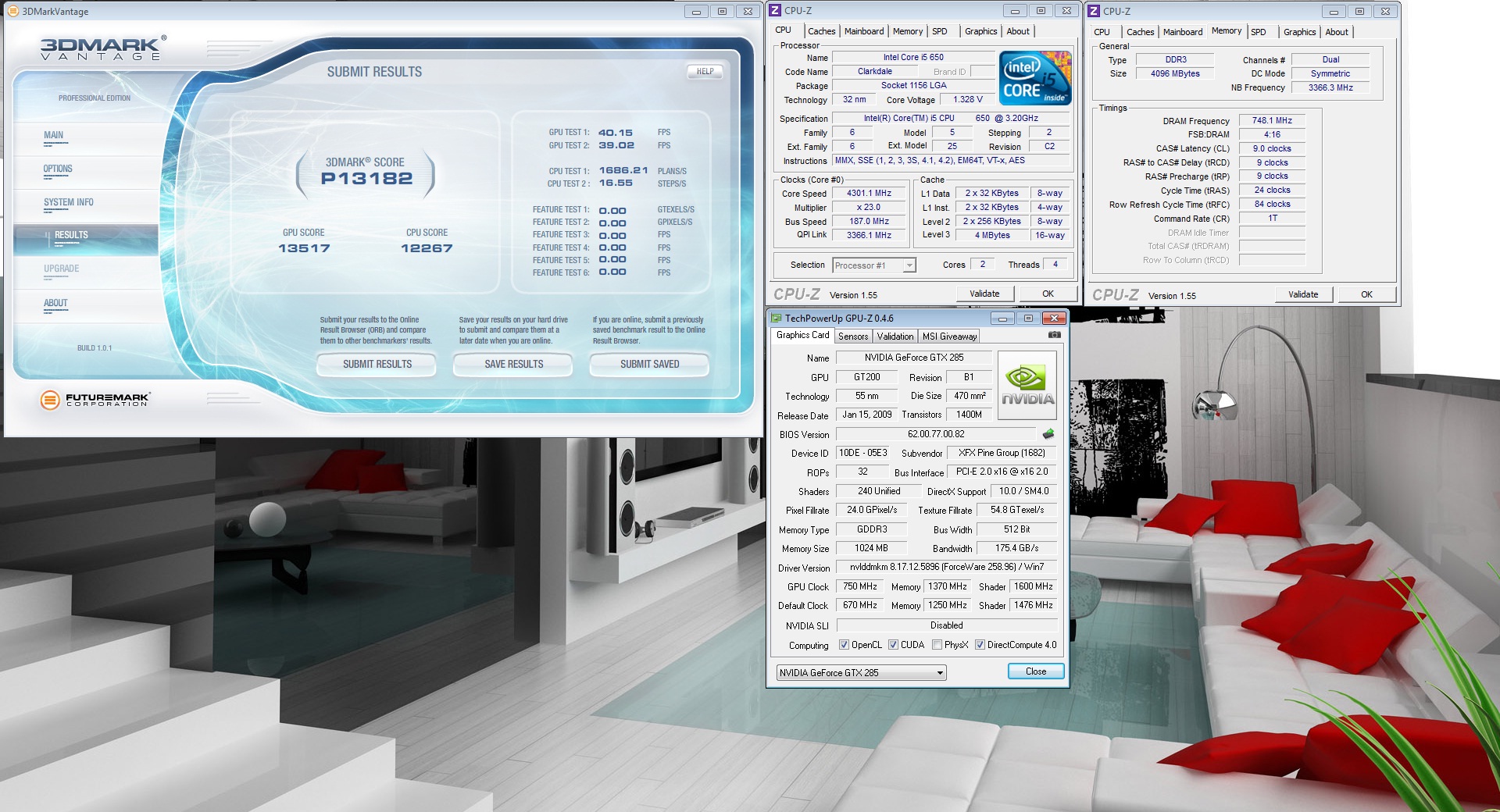
Task: Click the CPU-Z title icon of the CPU window
Action: click(x=775, y=10)
